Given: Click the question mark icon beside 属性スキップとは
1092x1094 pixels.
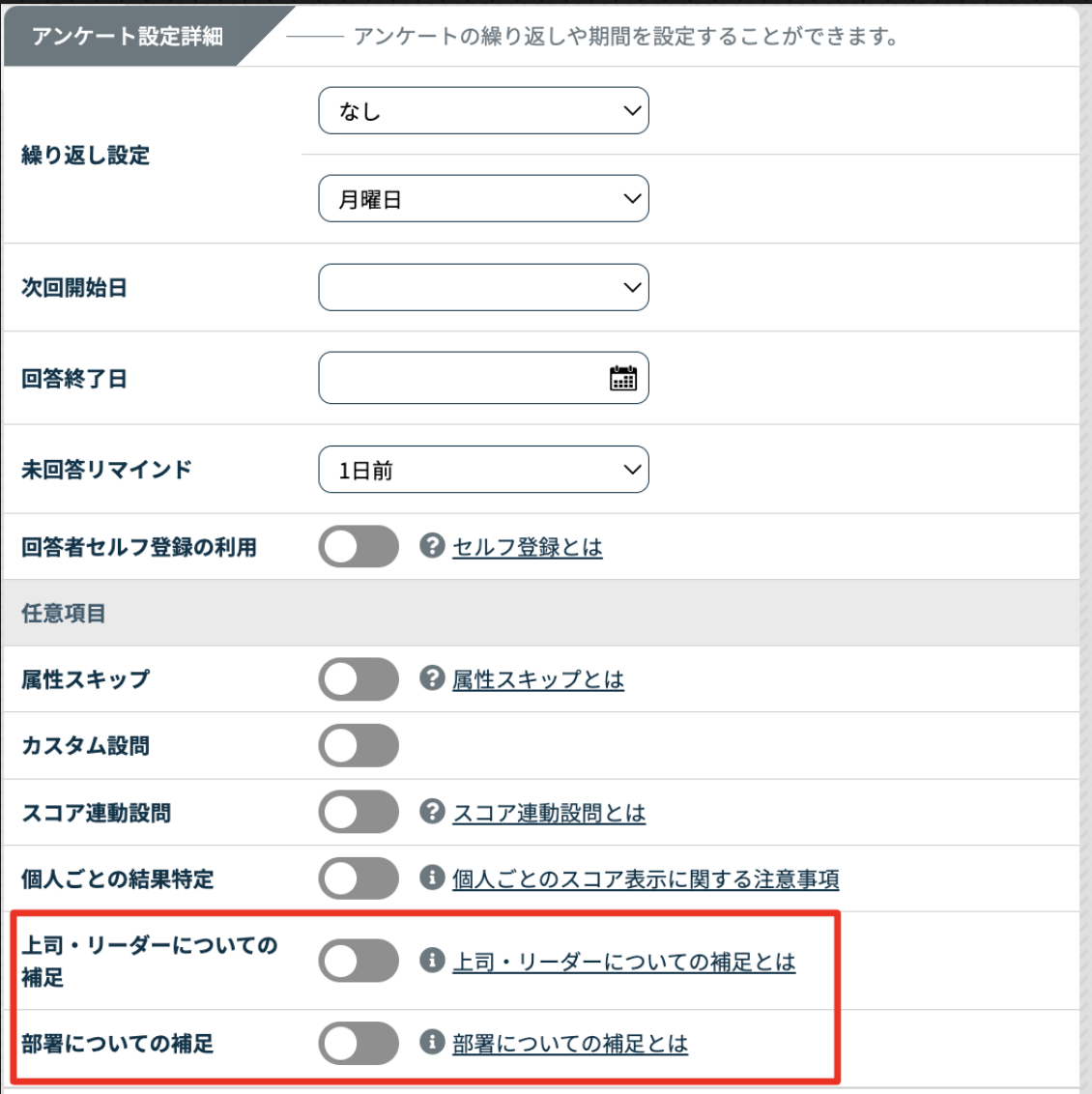Looking at the screenshot, I should point(433,678).
